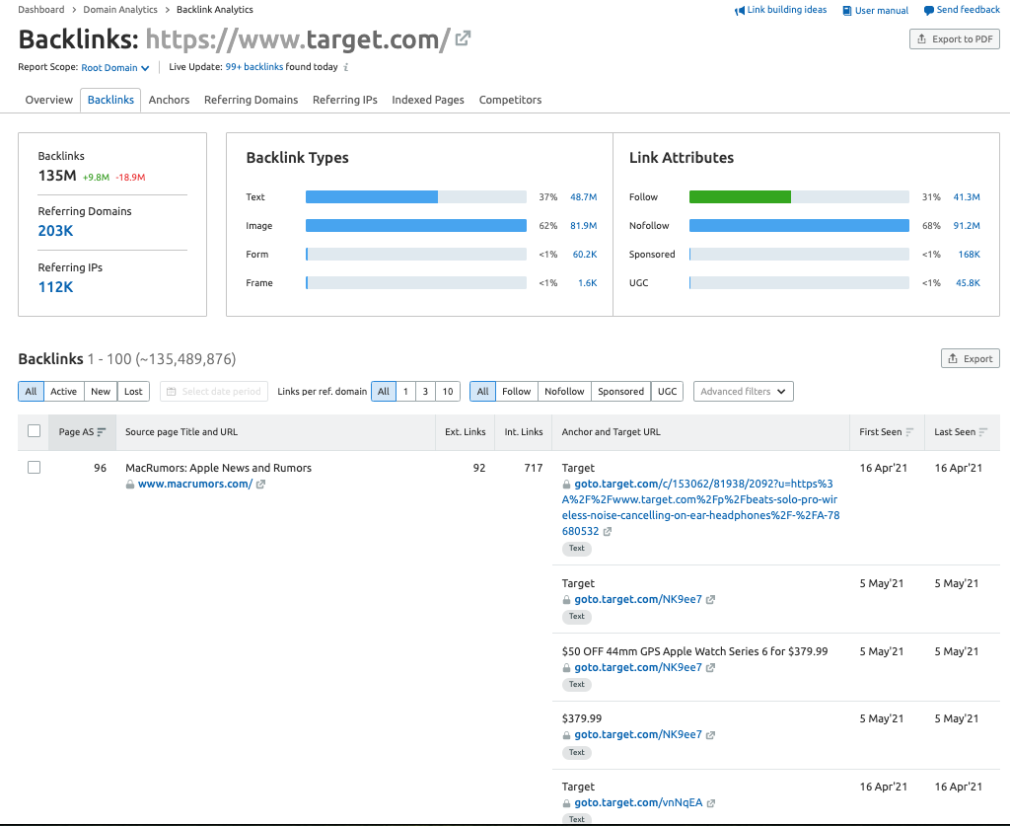Image resolution: width=1010 pixels, height=826 pixels.
Task: Set links per ref. domain to 3
Action: [x=425, y=391]
